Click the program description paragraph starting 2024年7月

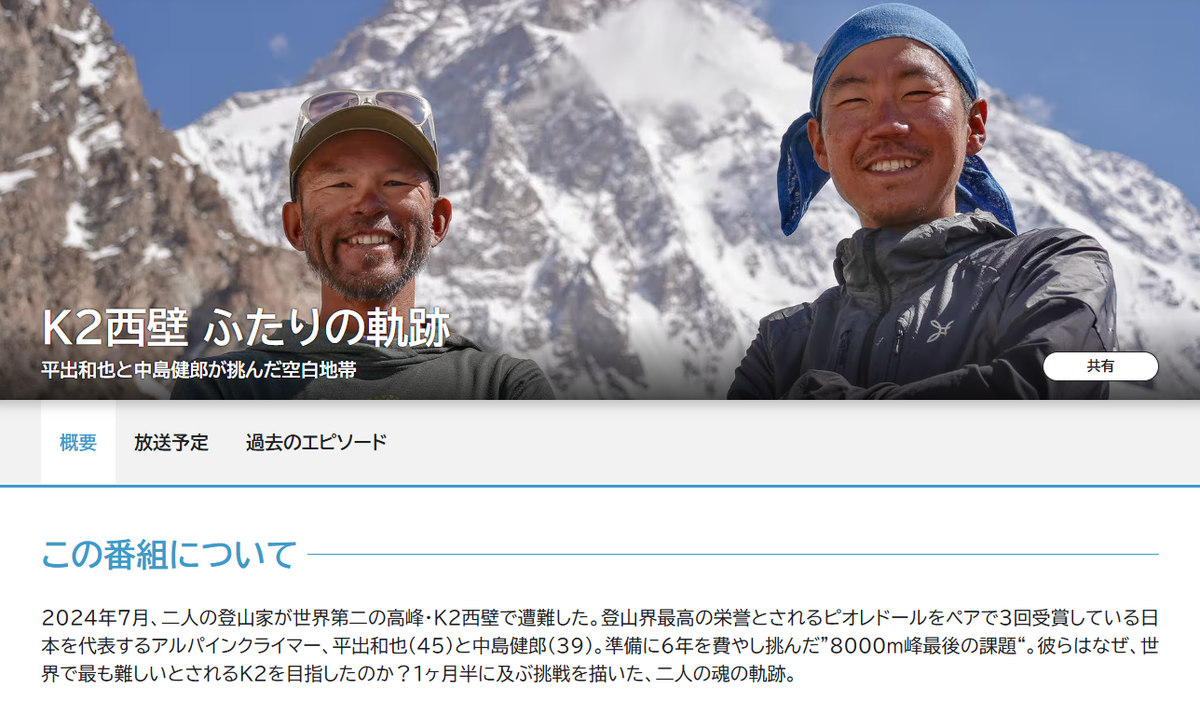tap(600, 645)
